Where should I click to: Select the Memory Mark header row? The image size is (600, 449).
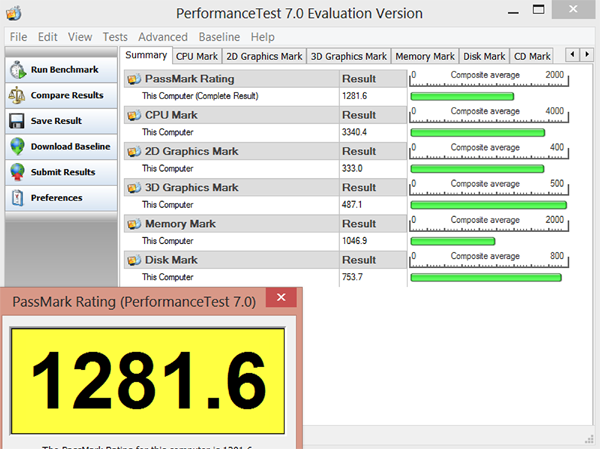coord(266,224)
